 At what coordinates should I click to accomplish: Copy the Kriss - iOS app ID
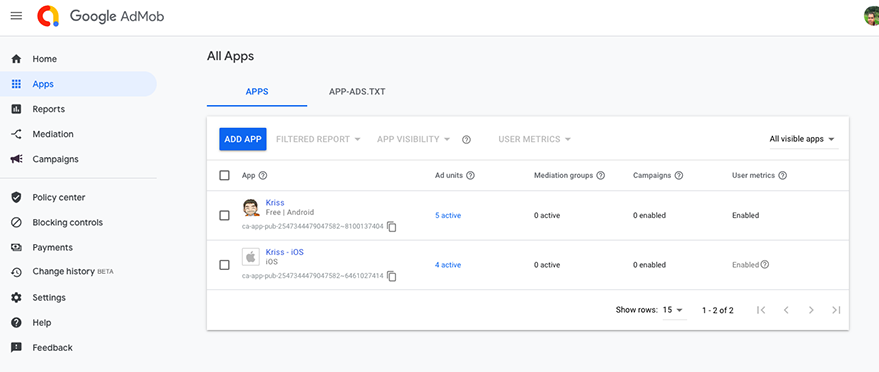coord(392,276)
